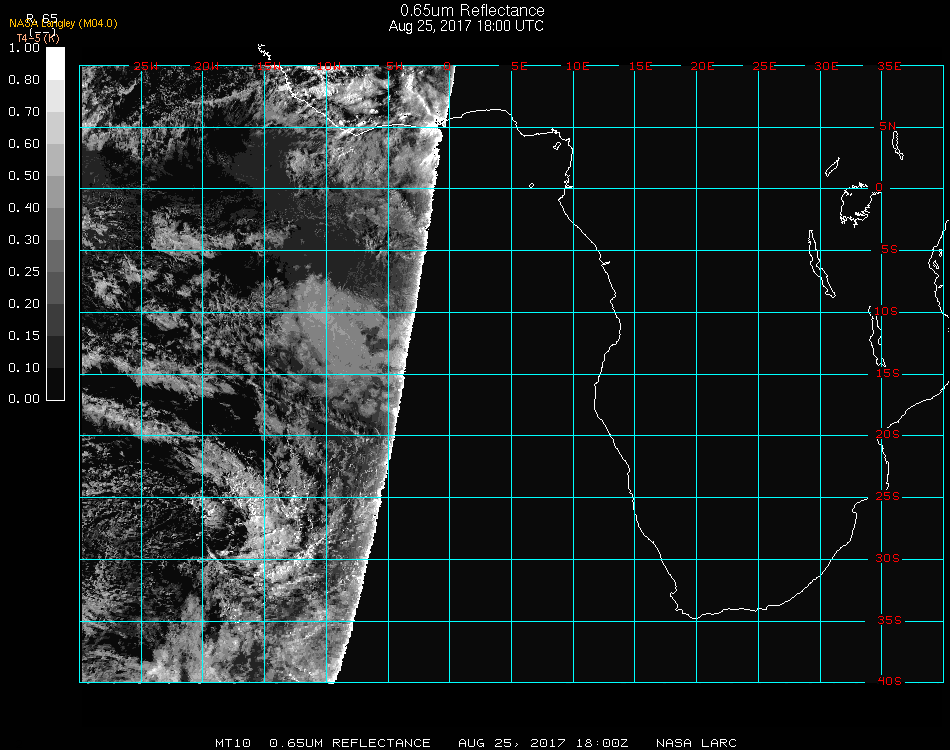Click the small island outline near the equator
The width and height of the screenshot is (950, 750).
pos(530,185)
